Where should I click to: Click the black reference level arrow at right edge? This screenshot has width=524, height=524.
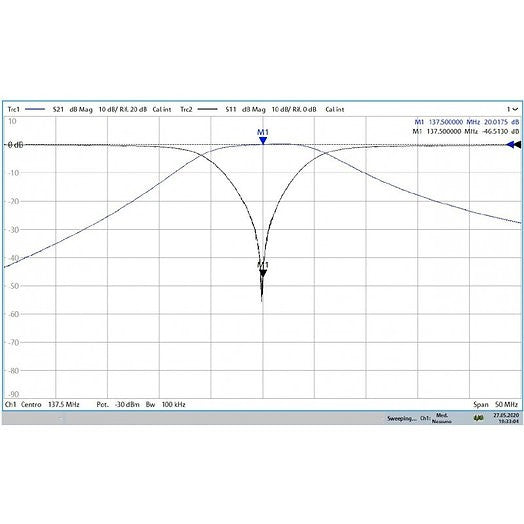click(518, 145)
